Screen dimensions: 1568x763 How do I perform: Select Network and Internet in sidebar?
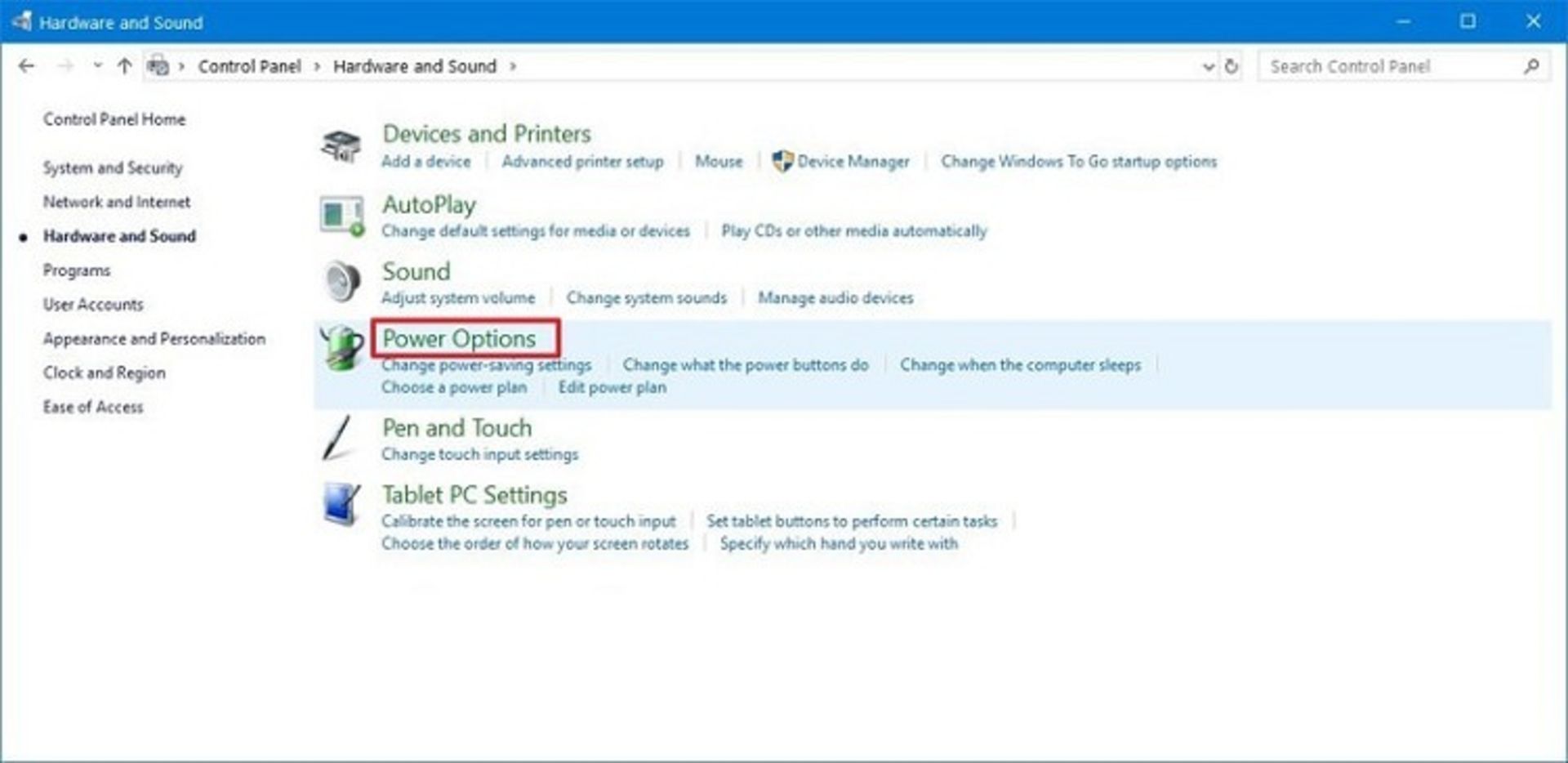coord(117,202)
